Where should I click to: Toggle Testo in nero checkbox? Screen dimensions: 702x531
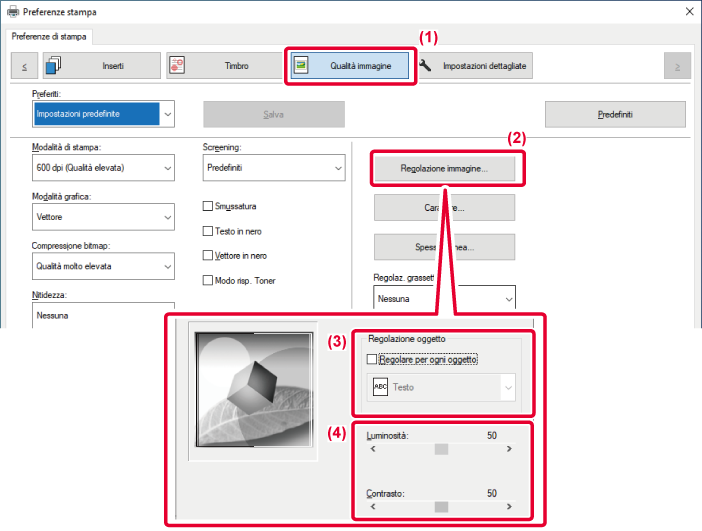pos(208,231)
